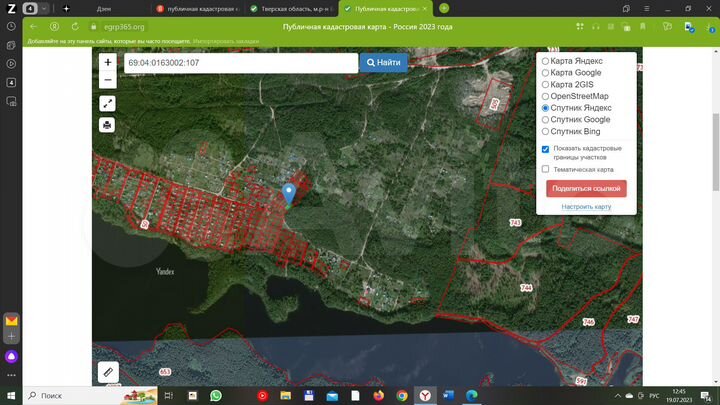
Task: Reload the page using the refresh icon
Action: click(x=75, y=26)
